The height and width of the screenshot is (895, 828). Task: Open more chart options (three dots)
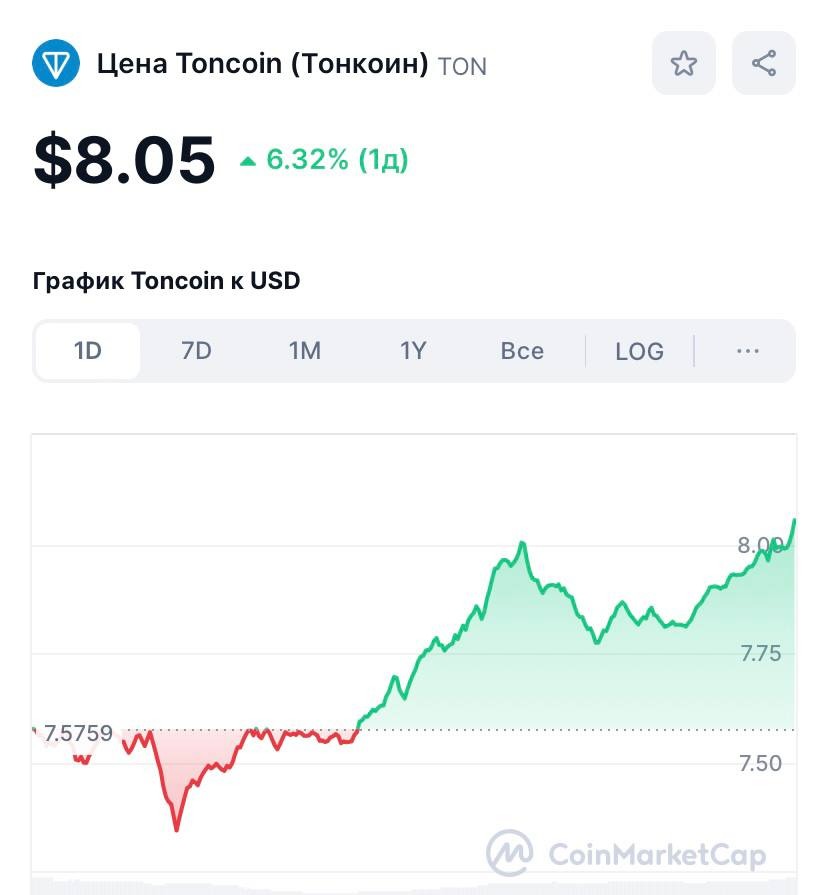click(747, 351)
